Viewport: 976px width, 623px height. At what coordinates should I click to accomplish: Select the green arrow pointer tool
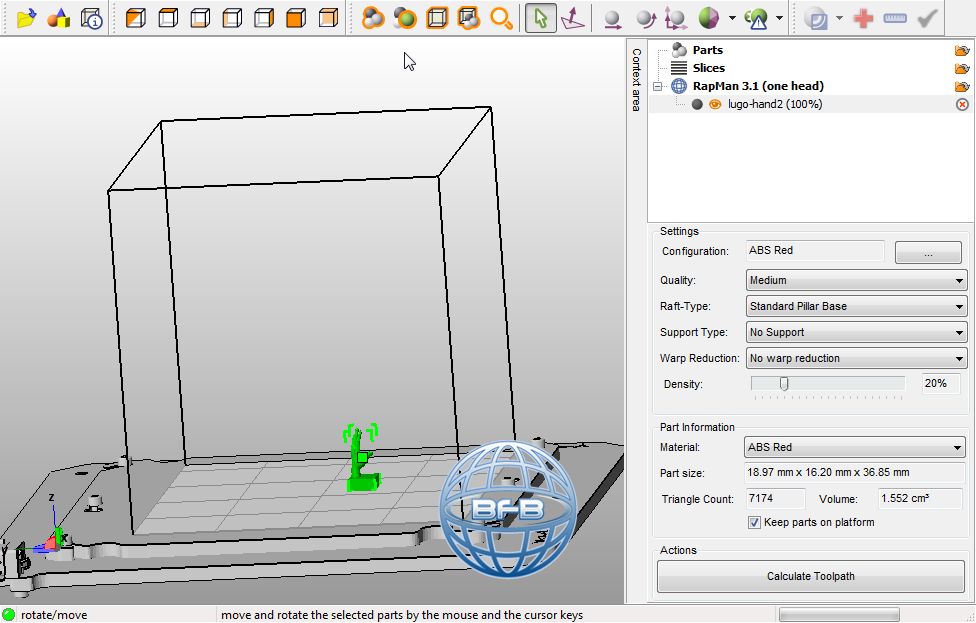540,18
